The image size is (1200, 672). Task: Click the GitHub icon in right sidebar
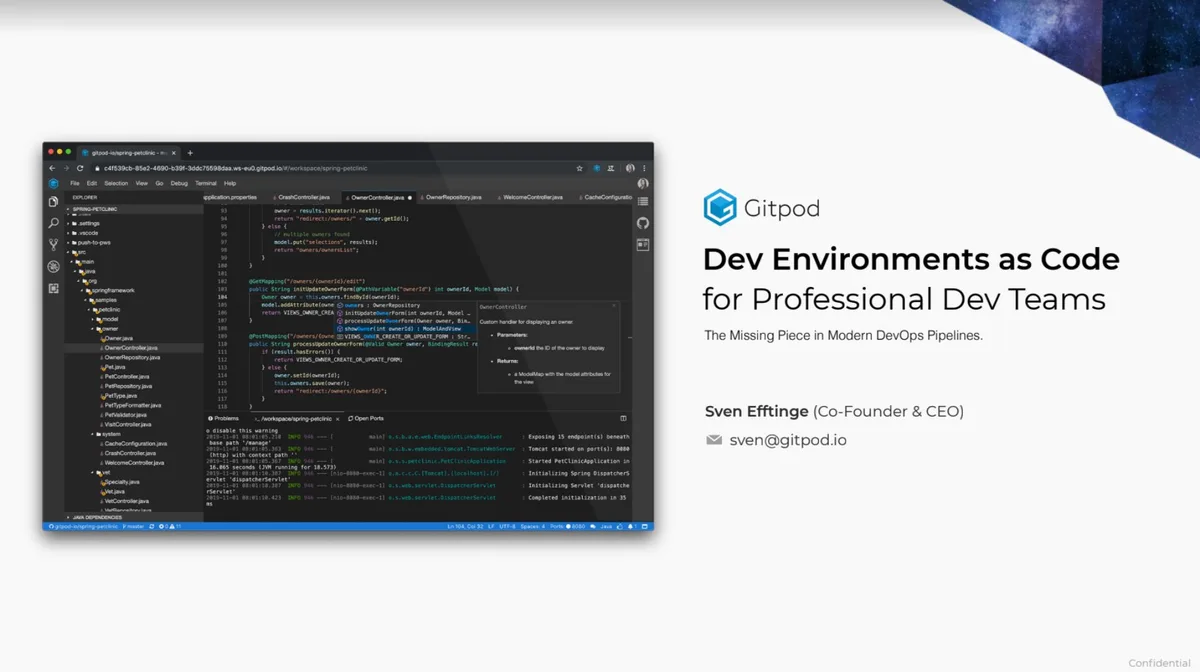pyautogui.click(x=643, y=223)
